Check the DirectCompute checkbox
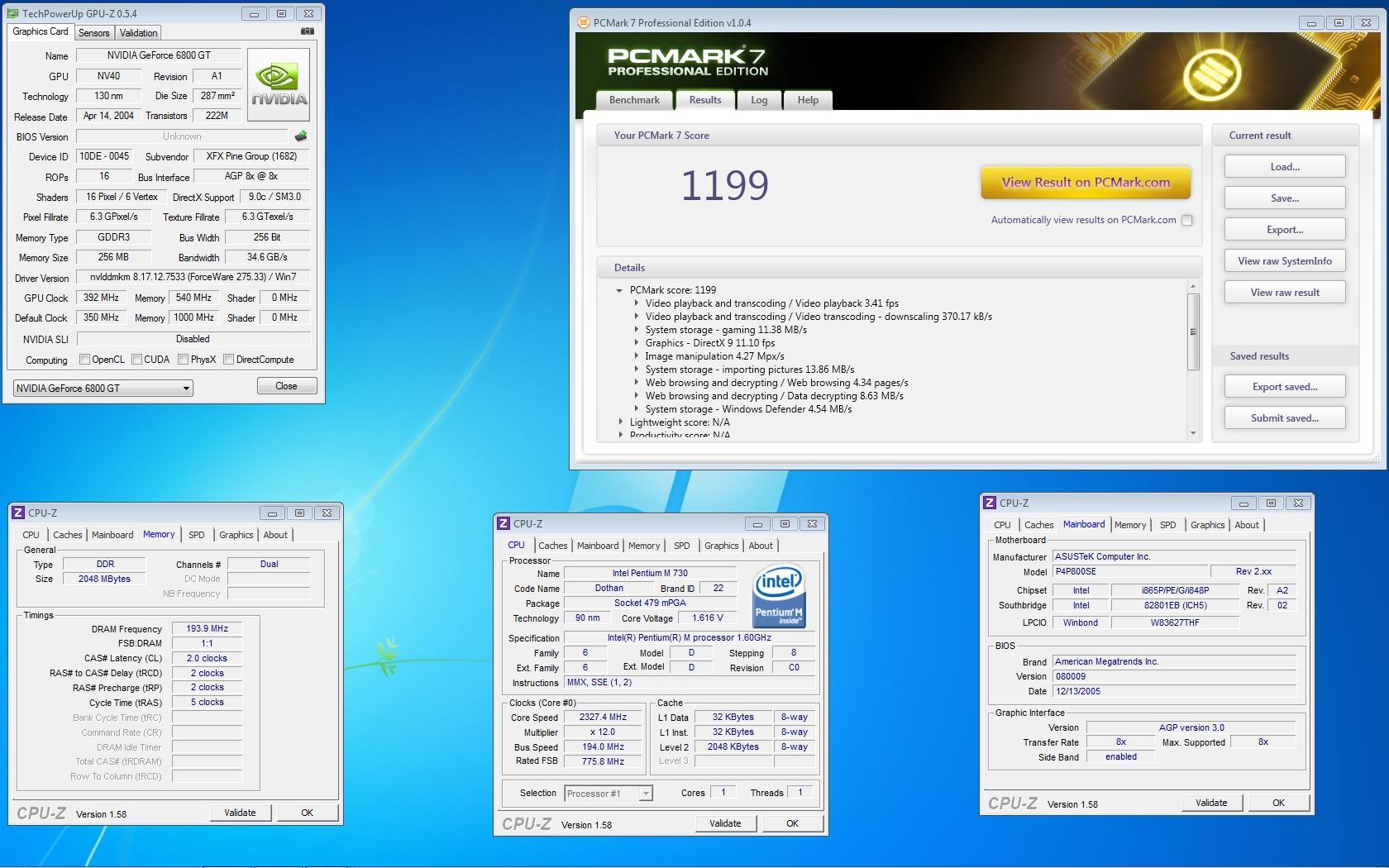Image resolution: width=1389 pixels, height=868 pixels. [x=228, y=360]
